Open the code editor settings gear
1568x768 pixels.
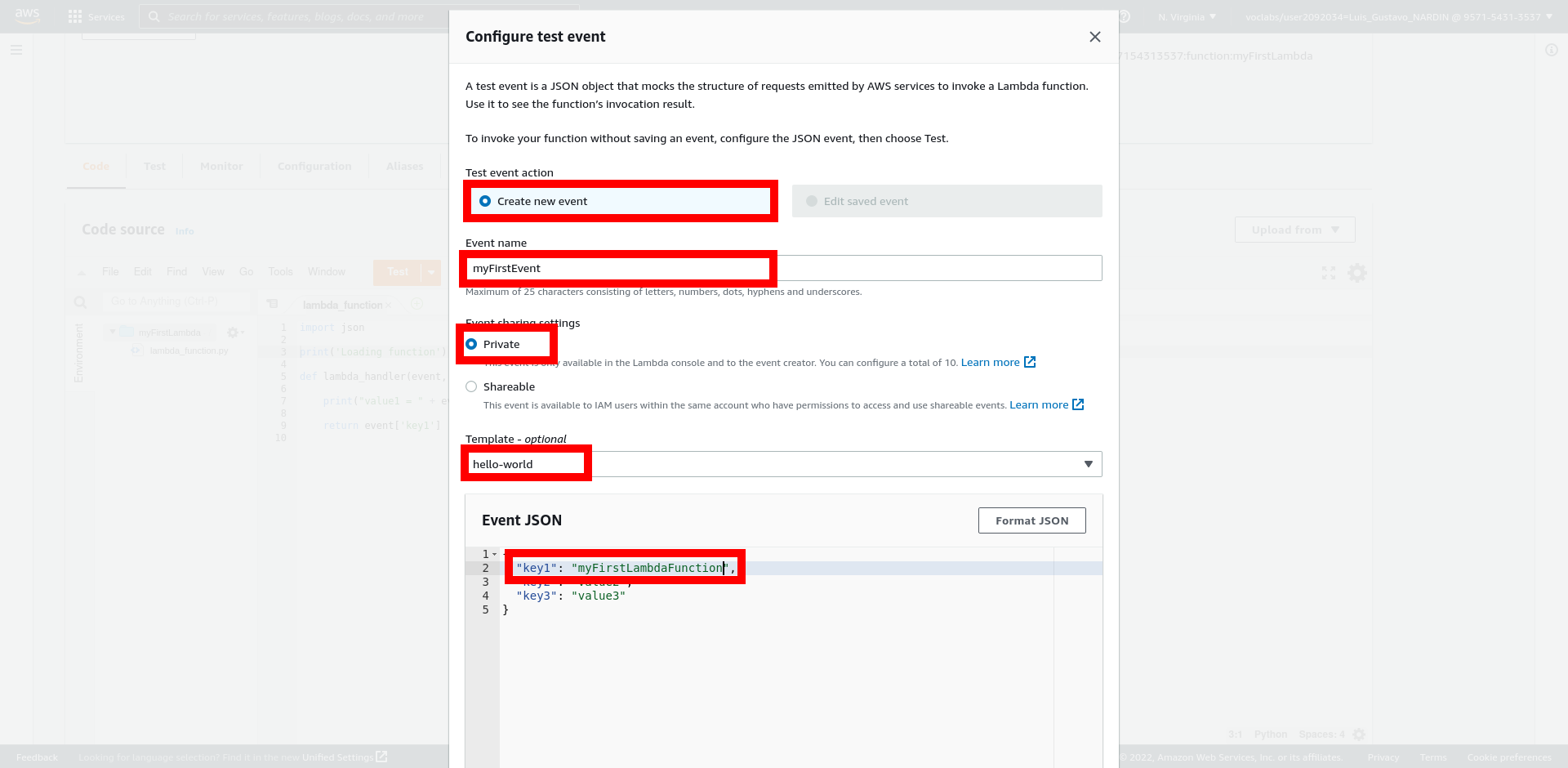pos(1357,273)
